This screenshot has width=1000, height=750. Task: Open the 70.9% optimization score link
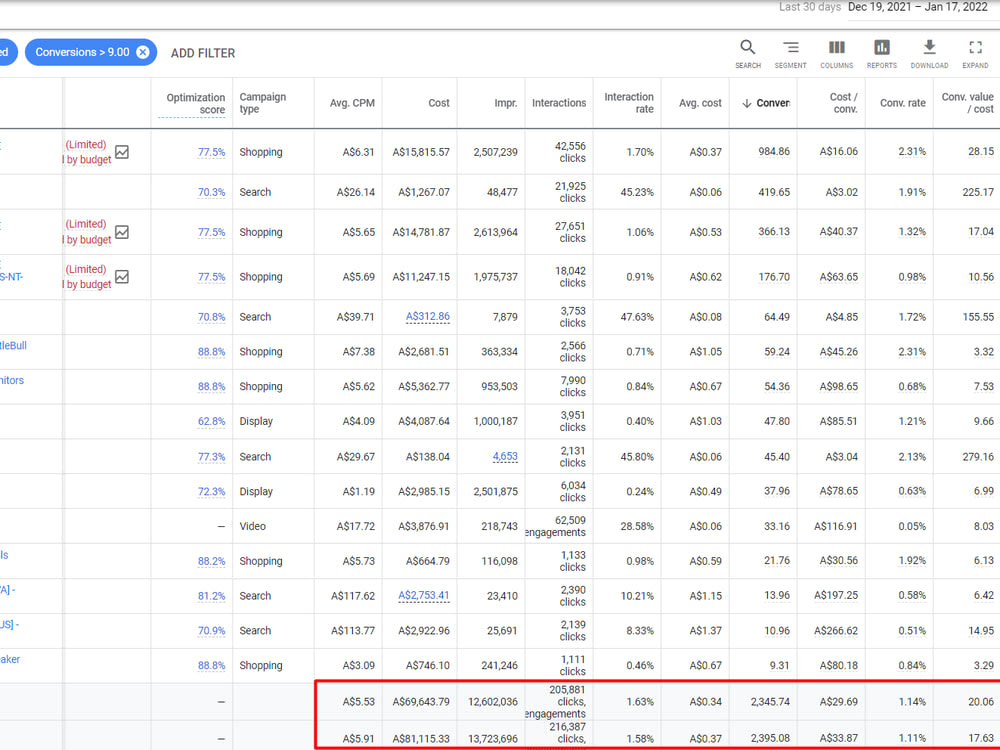coord(211,631)
